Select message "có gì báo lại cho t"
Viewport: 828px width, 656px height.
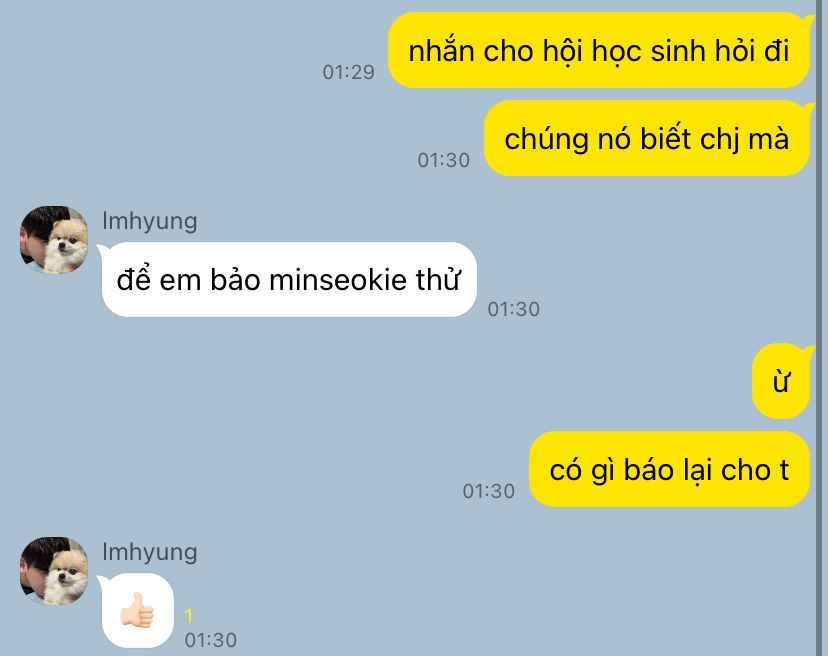tap(670, 469)
